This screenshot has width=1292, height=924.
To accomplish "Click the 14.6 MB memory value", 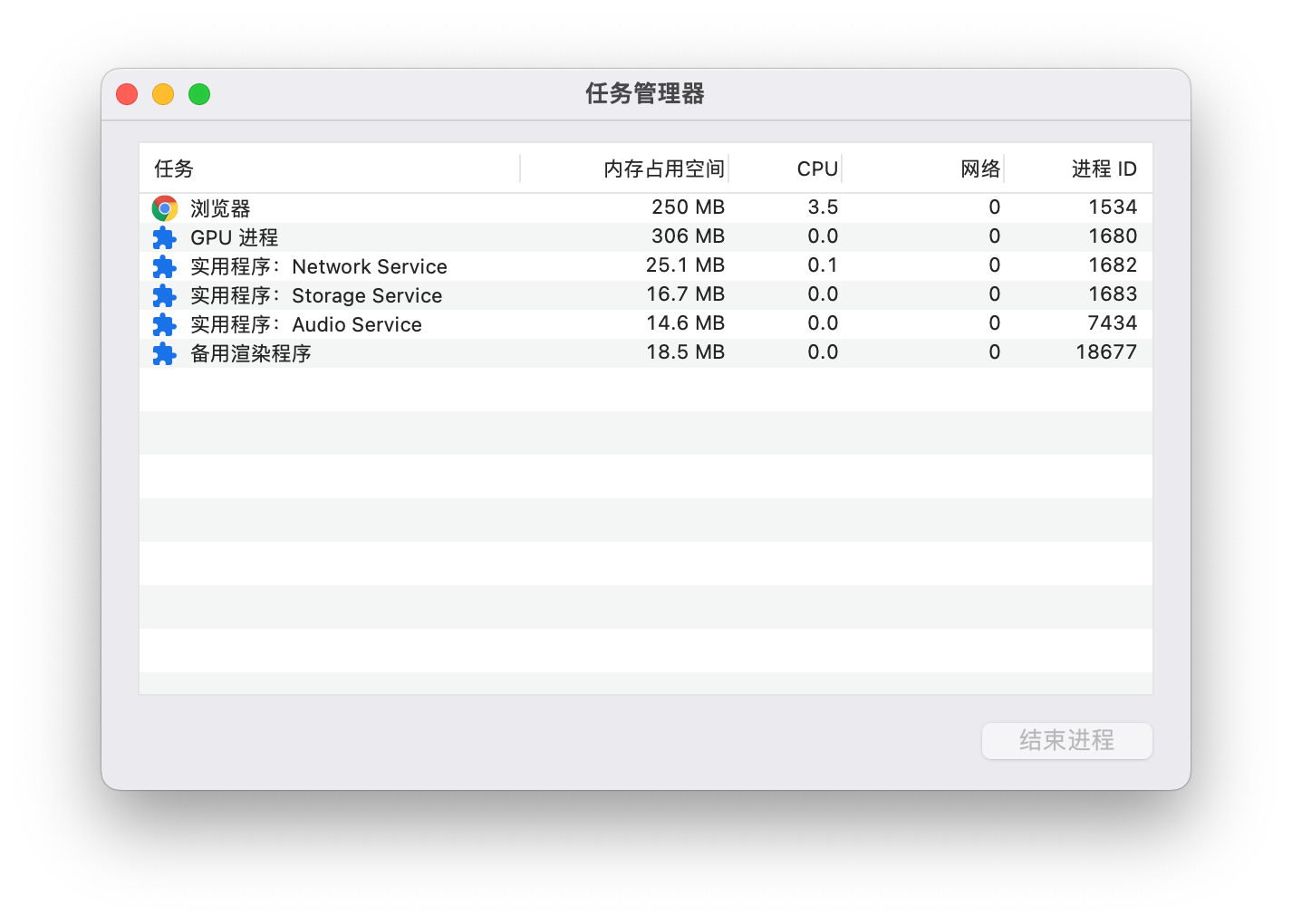I will click(686, 323).
